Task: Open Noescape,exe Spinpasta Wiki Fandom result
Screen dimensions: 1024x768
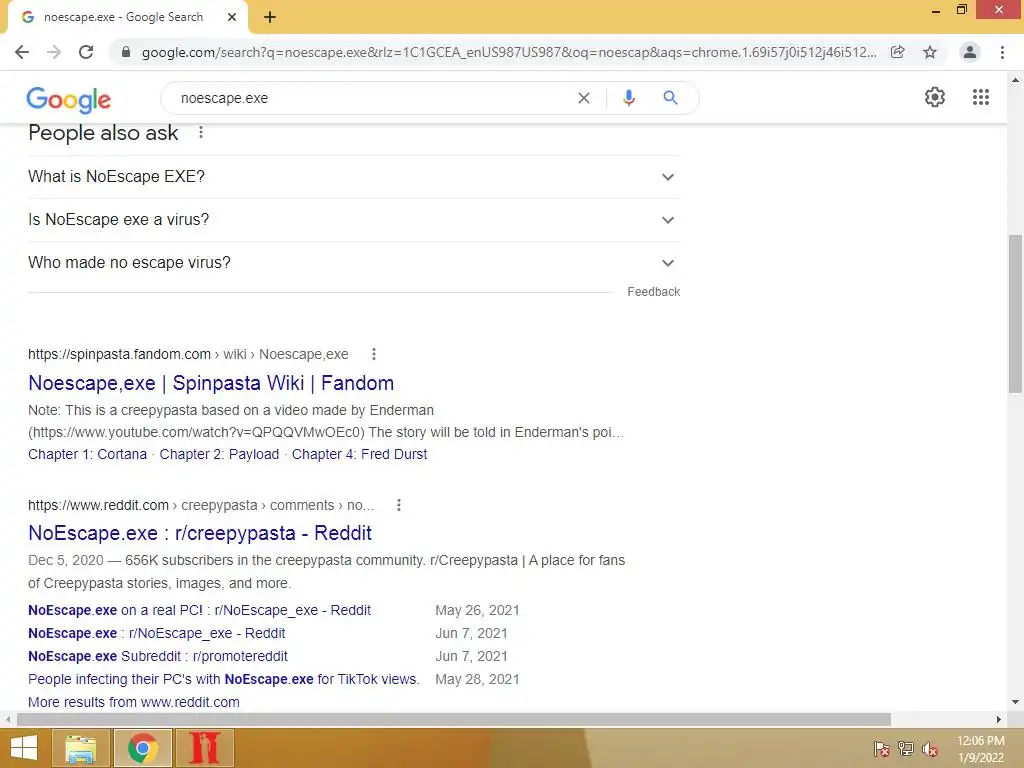Action: click(211, 383)
